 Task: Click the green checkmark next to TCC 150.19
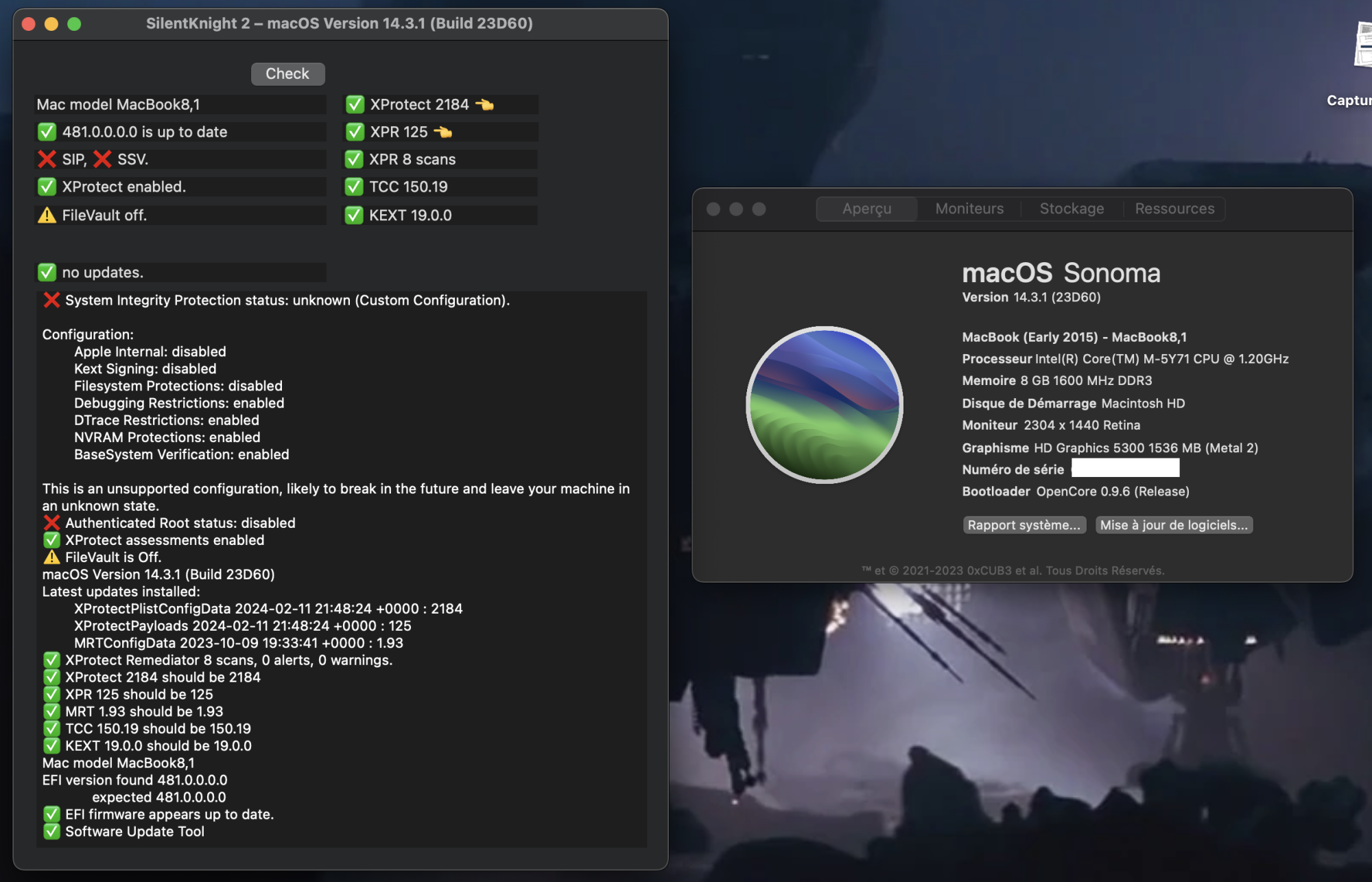[354, 187]
